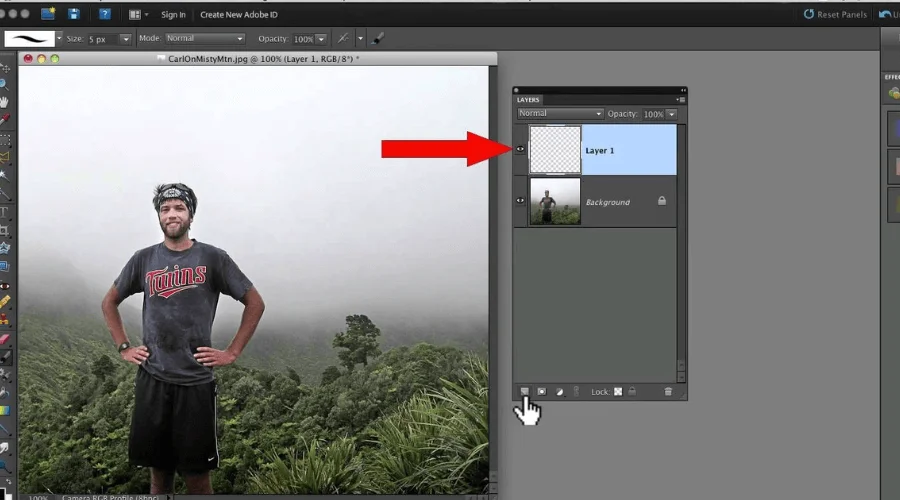Screen dimensions: 900x500
Task: Create a new layer in Layers panel
Action: pos(525,392)
